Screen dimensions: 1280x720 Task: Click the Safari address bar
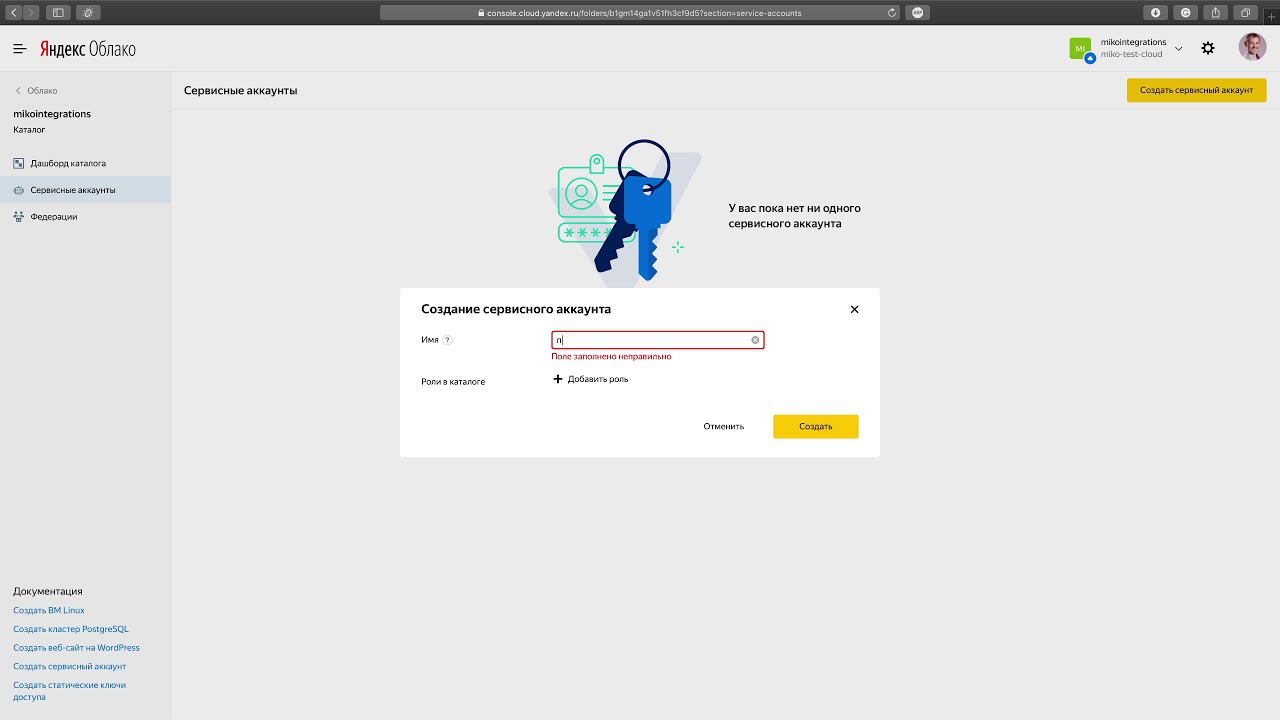[640, 13]
